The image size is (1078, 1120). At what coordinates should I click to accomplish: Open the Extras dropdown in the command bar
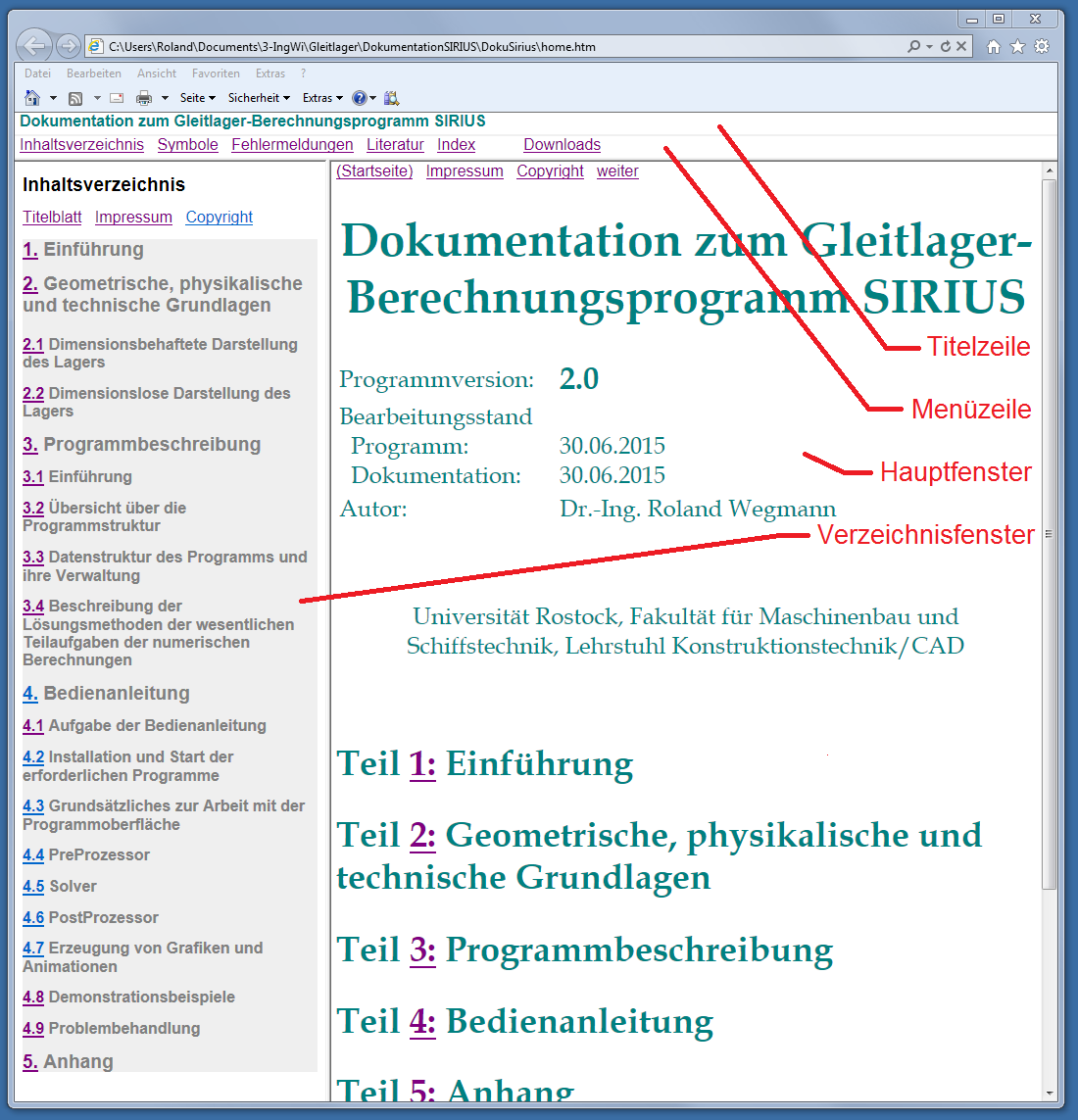[x=322, y=98]
